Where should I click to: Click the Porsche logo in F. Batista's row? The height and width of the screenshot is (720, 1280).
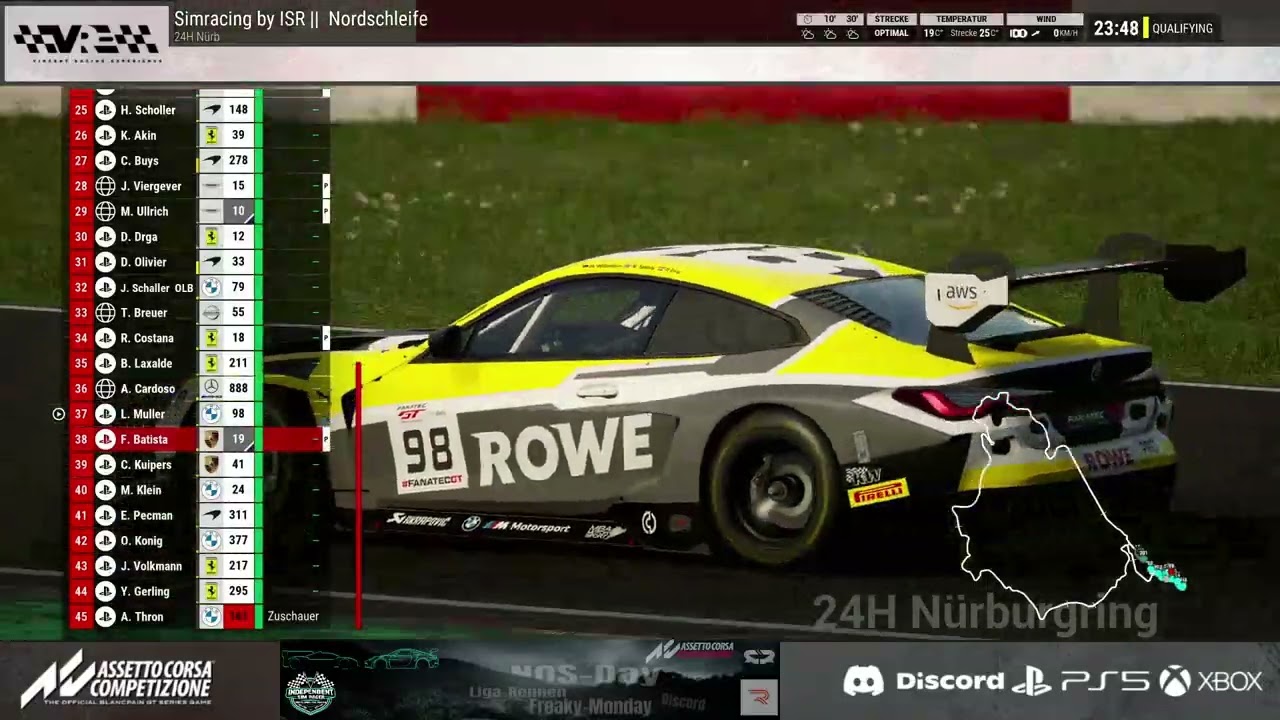click(211, 439)
